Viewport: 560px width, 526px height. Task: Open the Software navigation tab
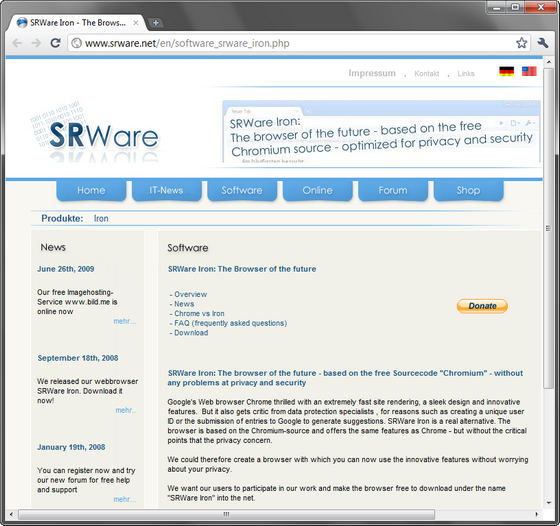click(242, 190)
